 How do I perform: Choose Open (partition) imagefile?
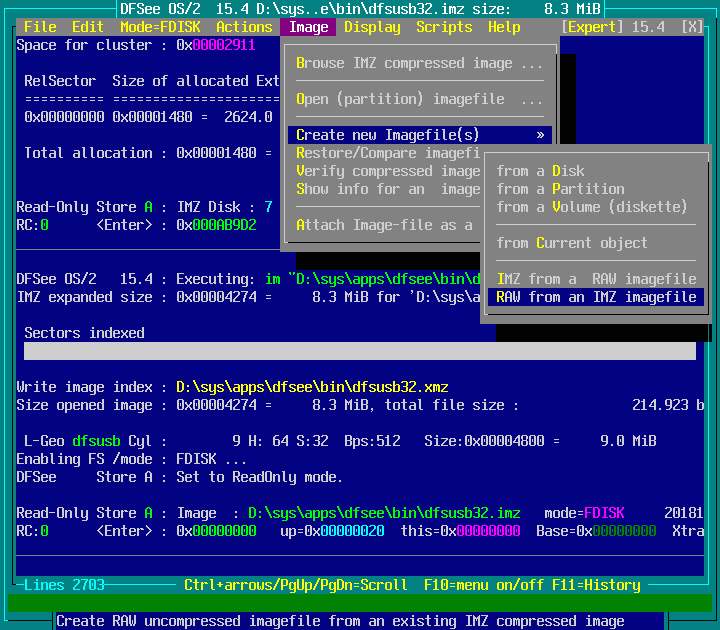point(420,99)
